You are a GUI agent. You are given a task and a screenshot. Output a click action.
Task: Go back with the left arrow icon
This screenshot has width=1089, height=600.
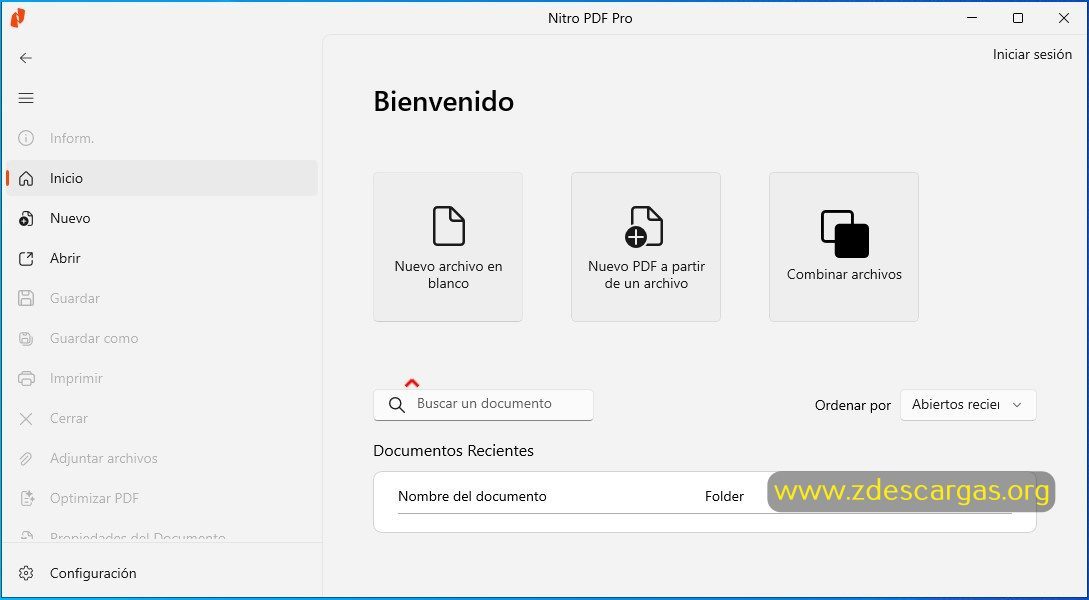[x=26, y=58]
